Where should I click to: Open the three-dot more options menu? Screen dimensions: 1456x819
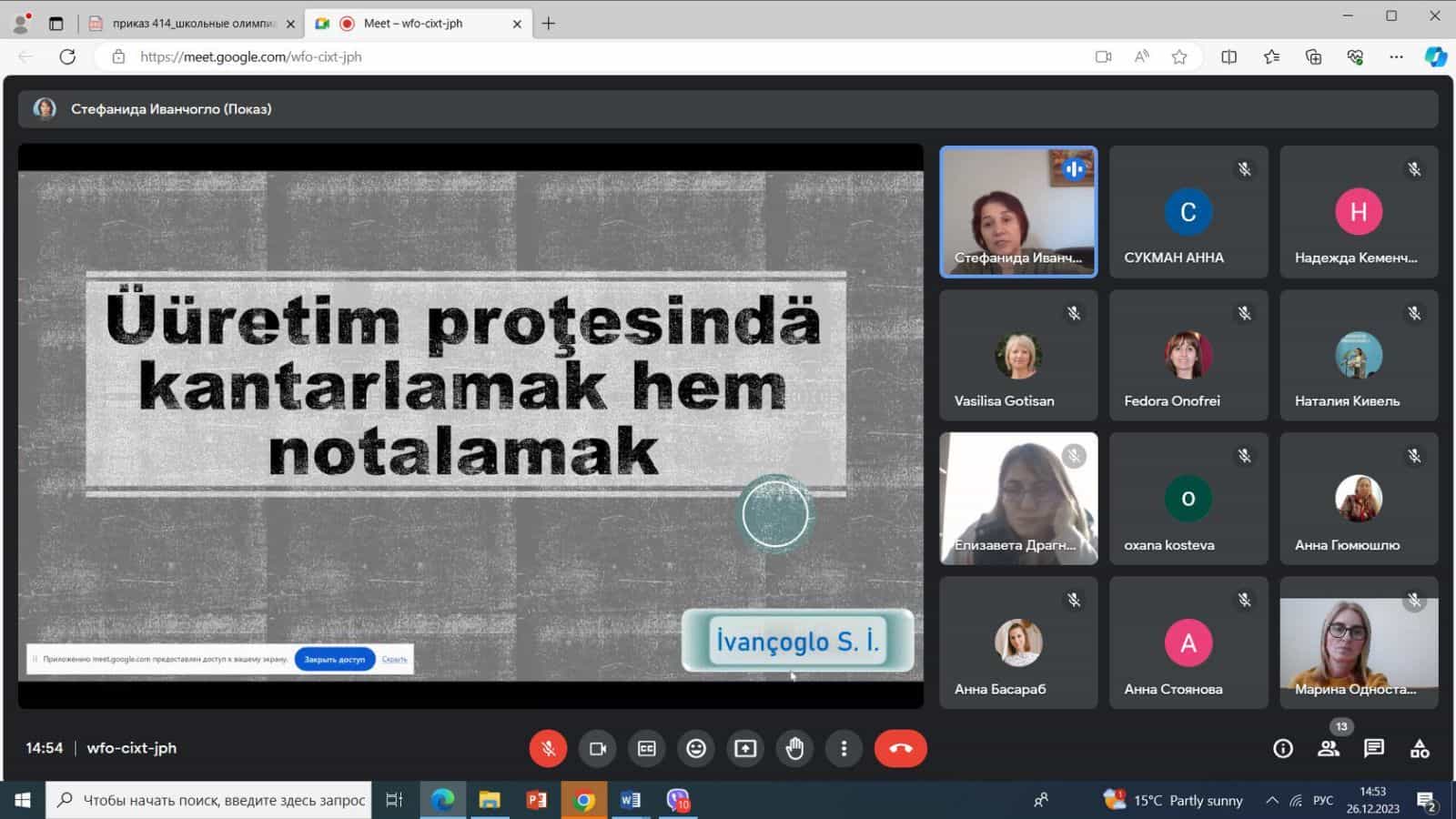tap(844, 748)
